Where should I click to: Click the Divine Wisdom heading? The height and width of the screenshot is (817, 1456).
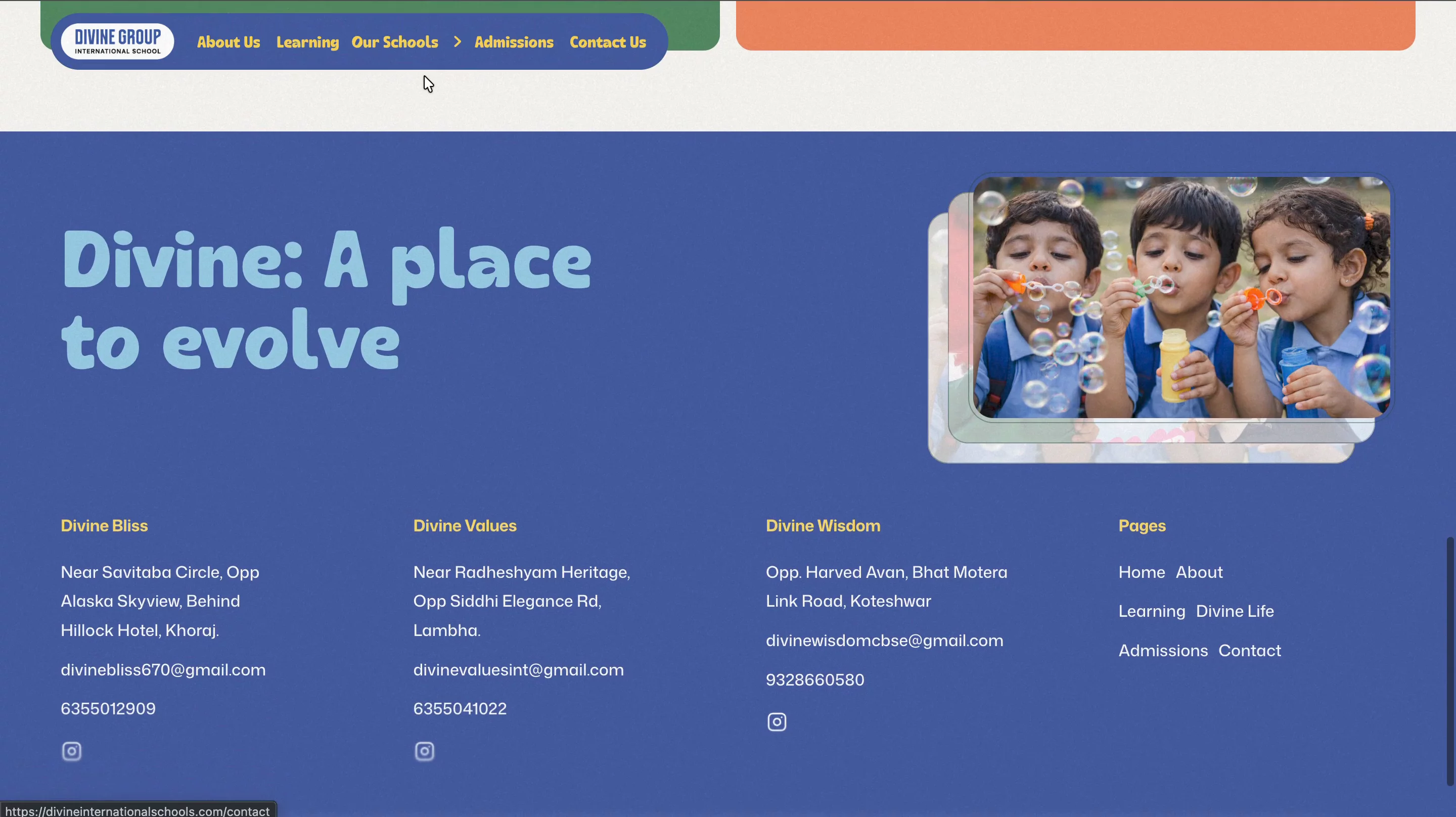[x=823, y=526]
